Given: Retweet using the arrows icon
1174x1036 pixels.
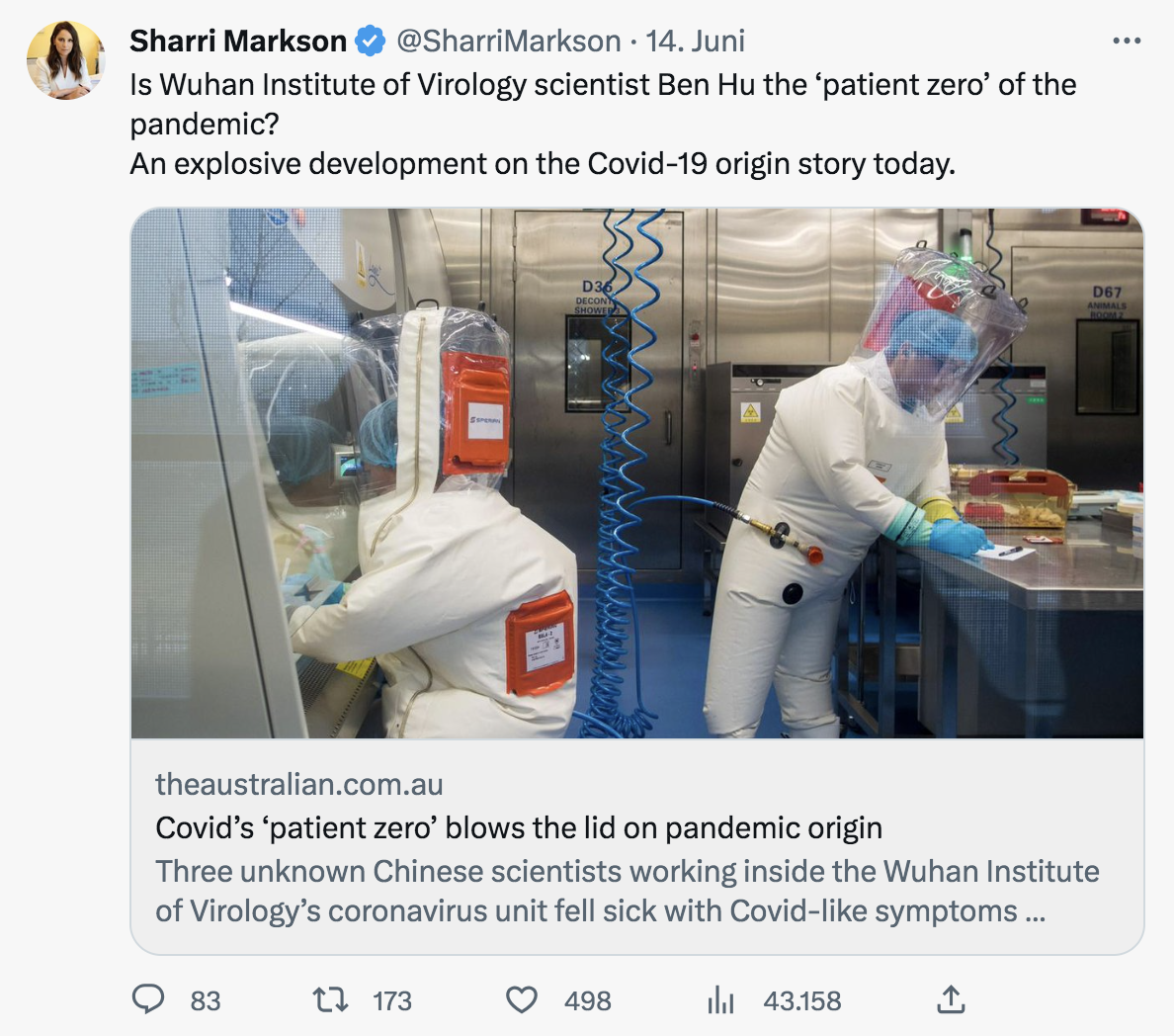Looking at the screenshot, I should (330, 999).
